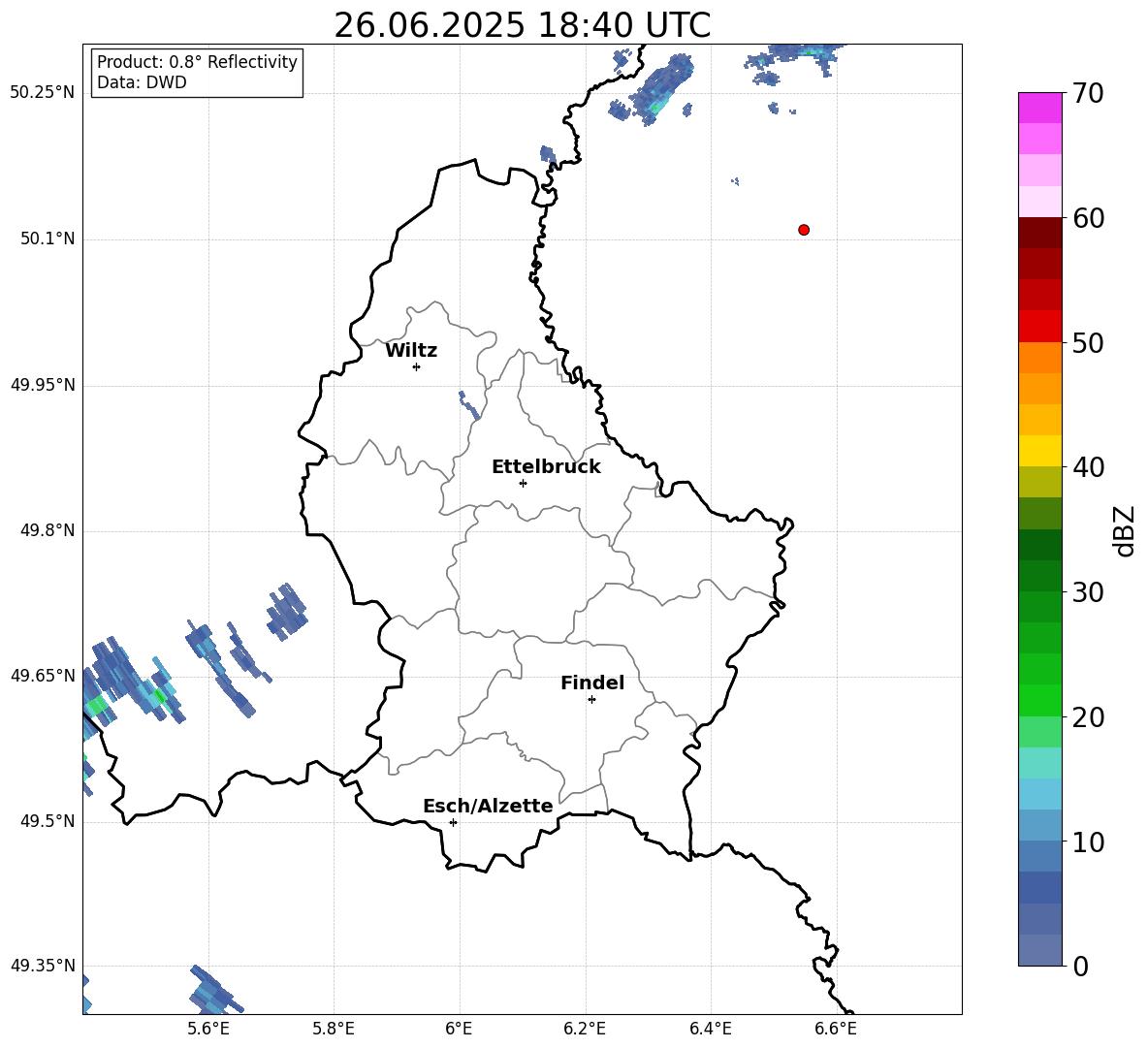Click the 20 colorbar tick label
This screenshot has height=1048, width=1148.
pyautogui.click(x=1088, y=717)
